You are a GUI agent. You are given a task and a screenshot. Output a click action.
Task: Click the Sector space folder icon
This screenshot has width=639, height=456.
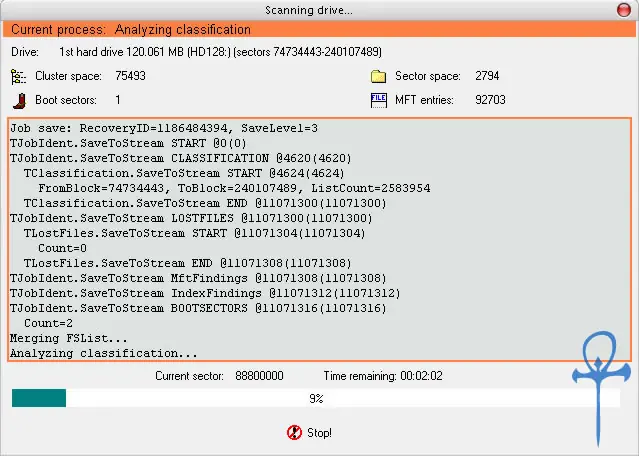378,76
